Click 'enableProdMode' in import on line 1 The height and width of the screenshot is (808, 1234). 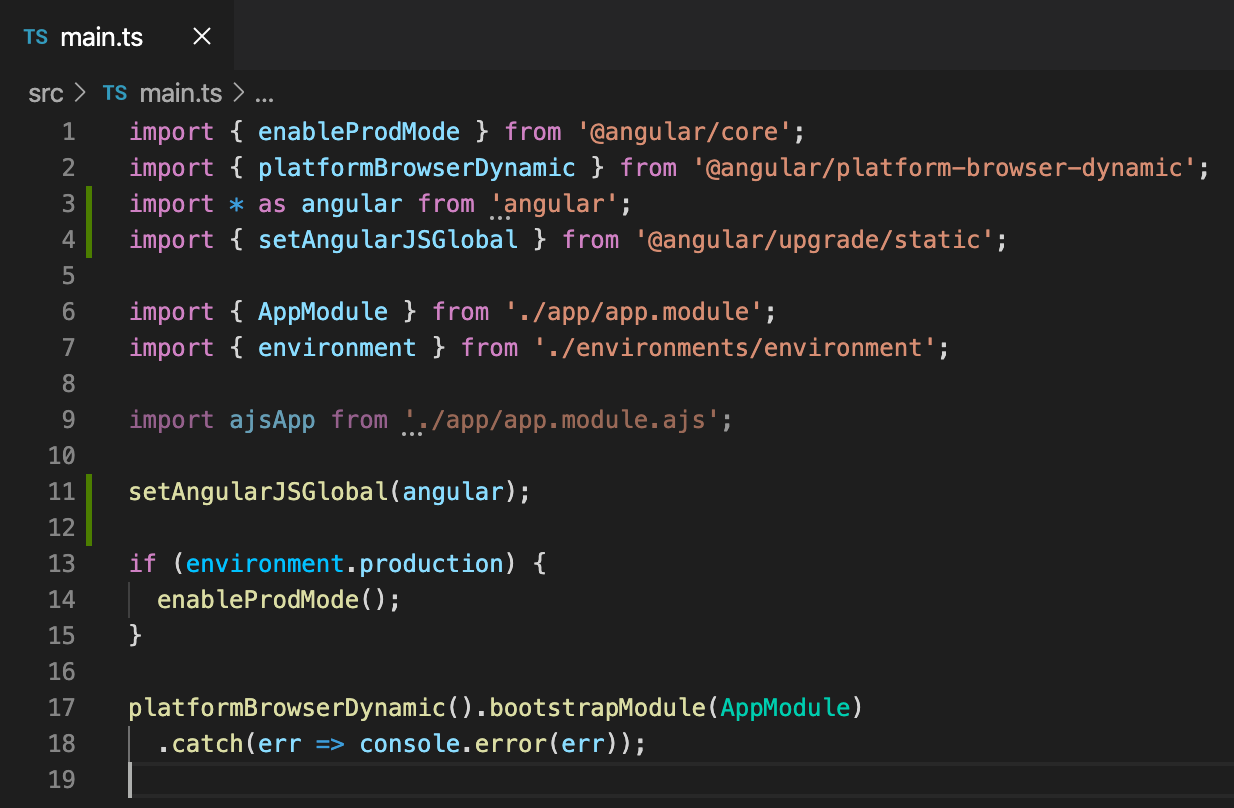coord(359,132)
